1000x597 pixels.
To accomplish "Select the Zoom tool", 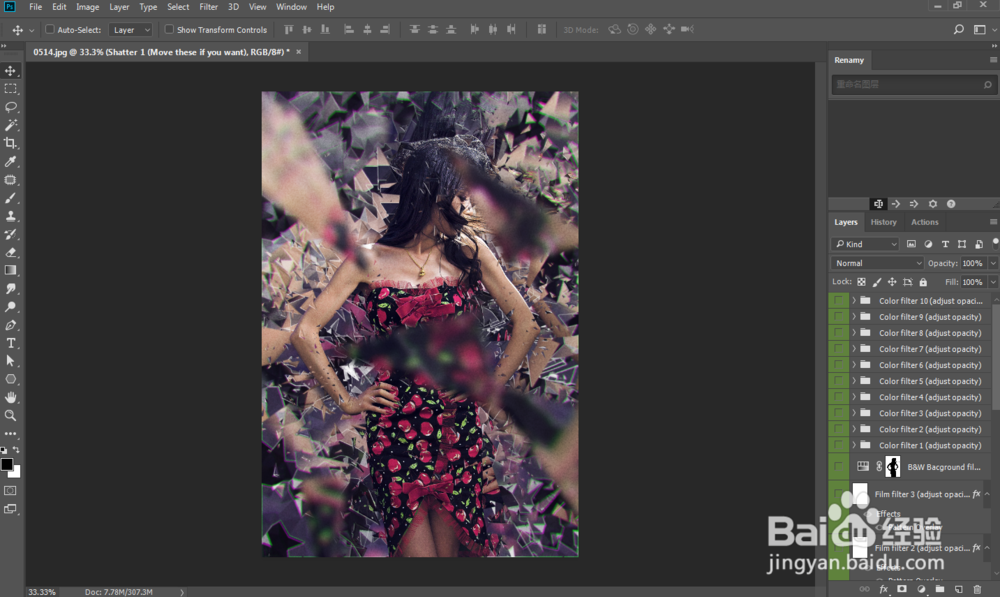I will [x=11, y=415].
